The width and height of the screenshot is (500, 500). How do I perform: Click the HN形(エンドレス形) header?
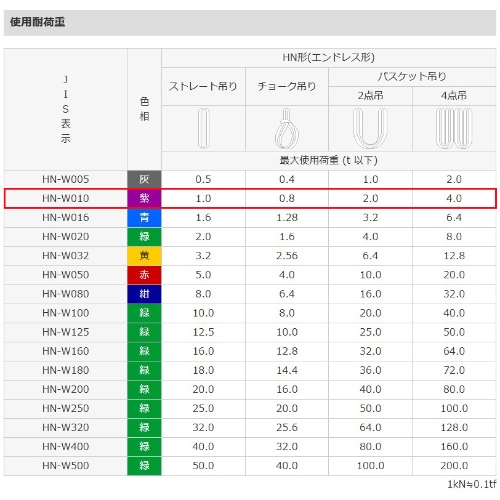point(329,58)
